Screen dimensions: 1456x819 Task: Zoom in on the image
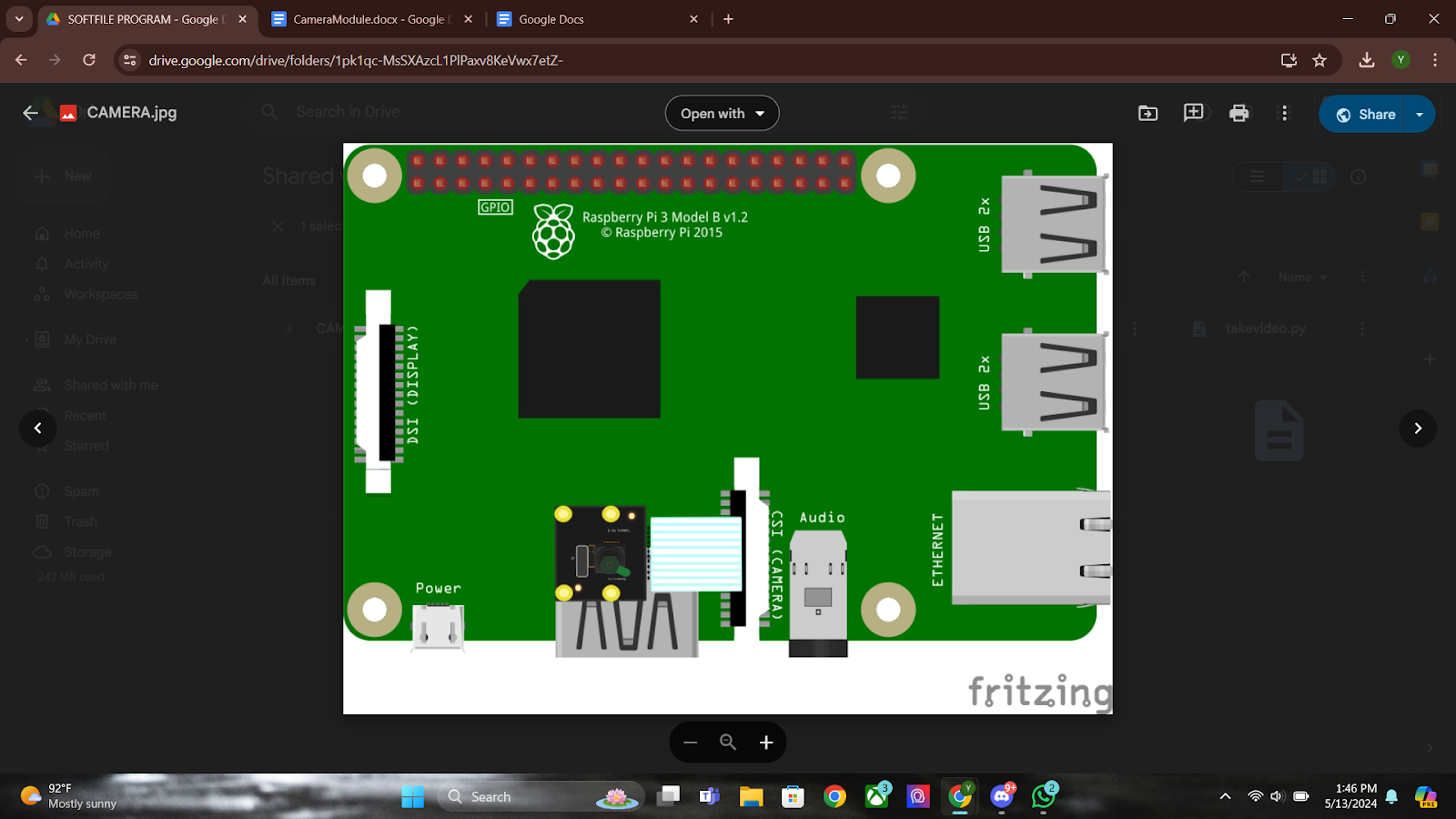point(766,743)
